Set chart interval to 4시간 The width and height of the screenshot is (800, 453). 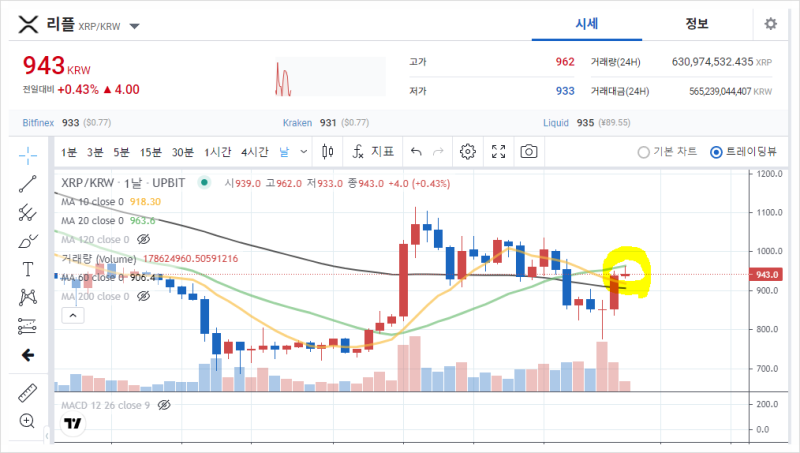[255, 152]
